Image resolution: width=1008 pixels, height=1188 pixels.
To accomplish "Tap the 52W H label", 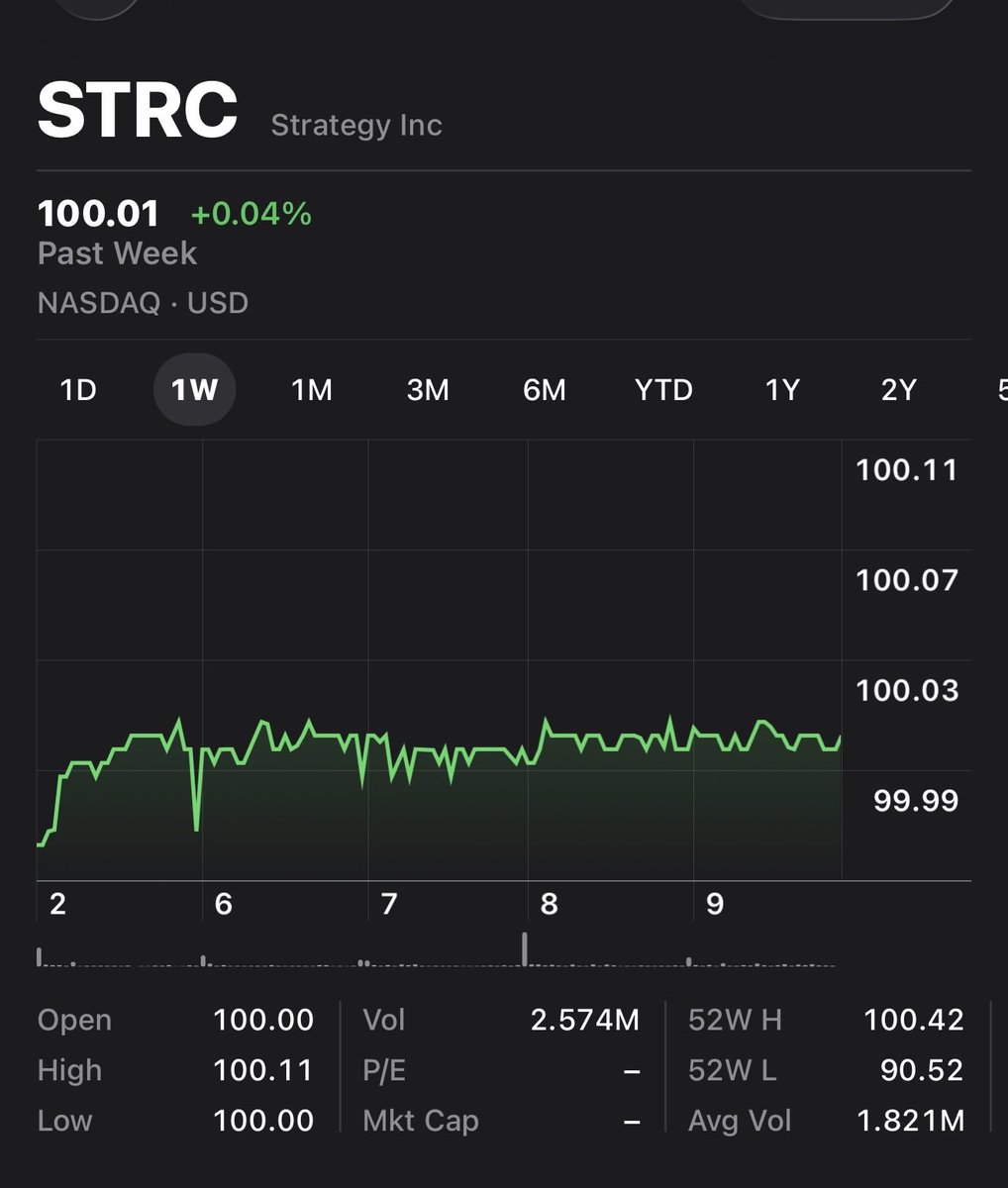I will (735, 1020).
